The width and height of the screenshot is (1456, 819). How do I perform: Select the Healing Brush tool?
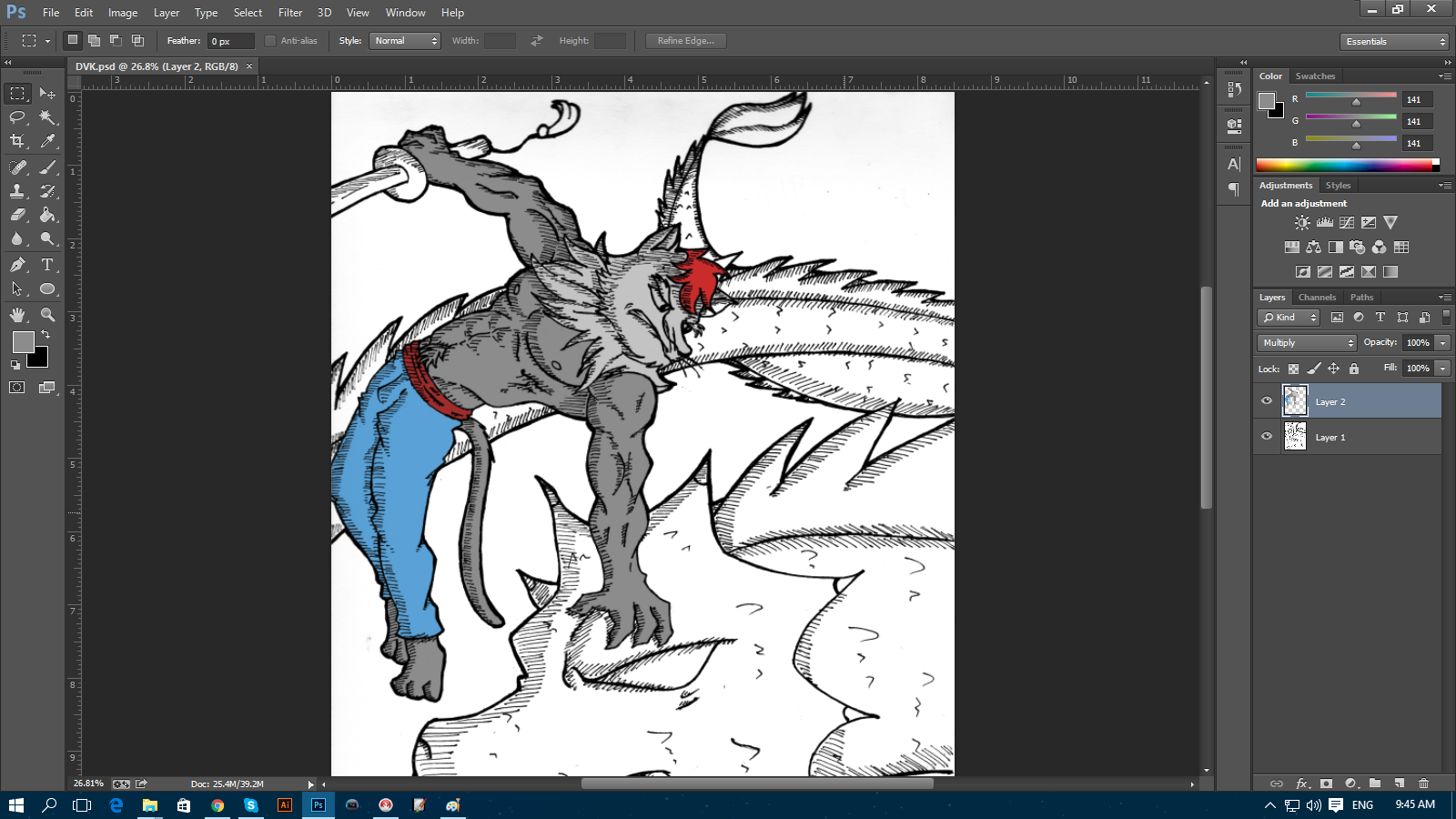[17, 167]
